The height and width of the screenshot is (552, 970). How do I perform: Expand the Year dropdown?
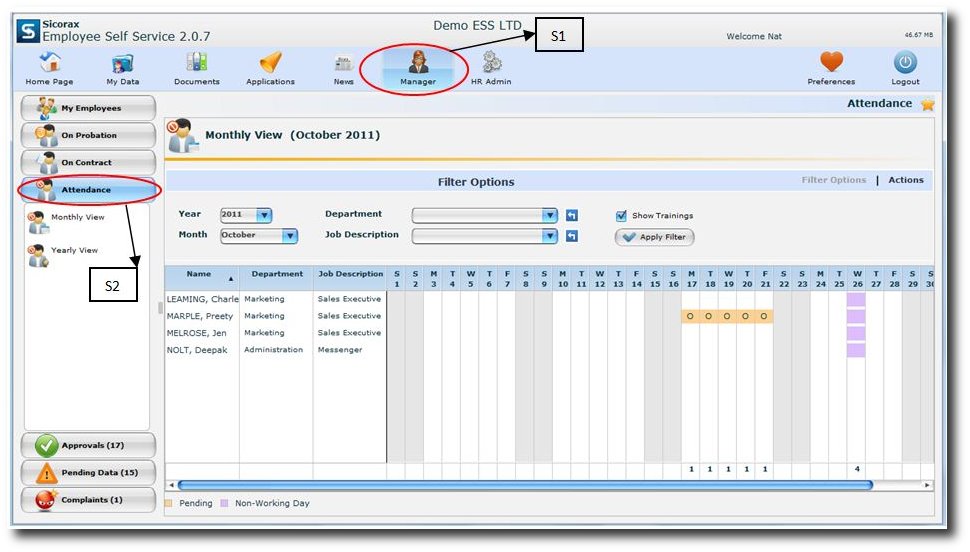pos(263,215)
